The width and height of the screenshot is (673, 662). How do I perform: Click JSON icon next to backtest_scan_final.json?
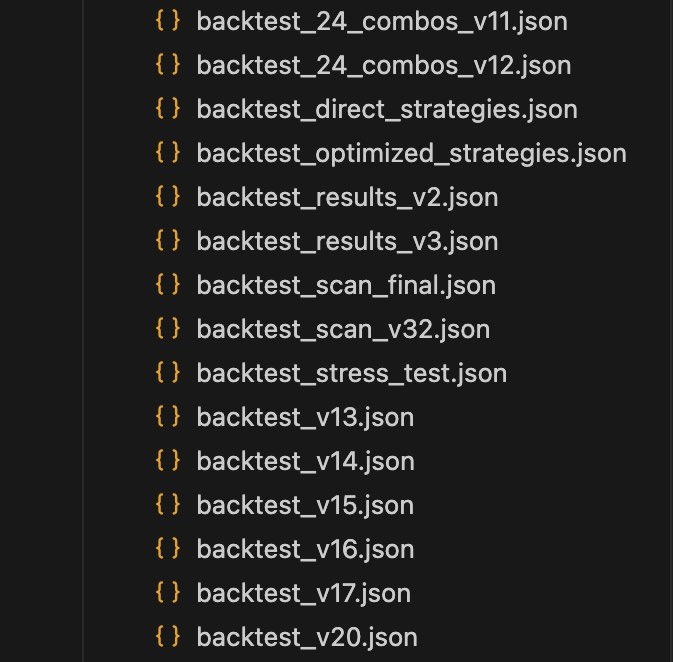coord(167,285)
